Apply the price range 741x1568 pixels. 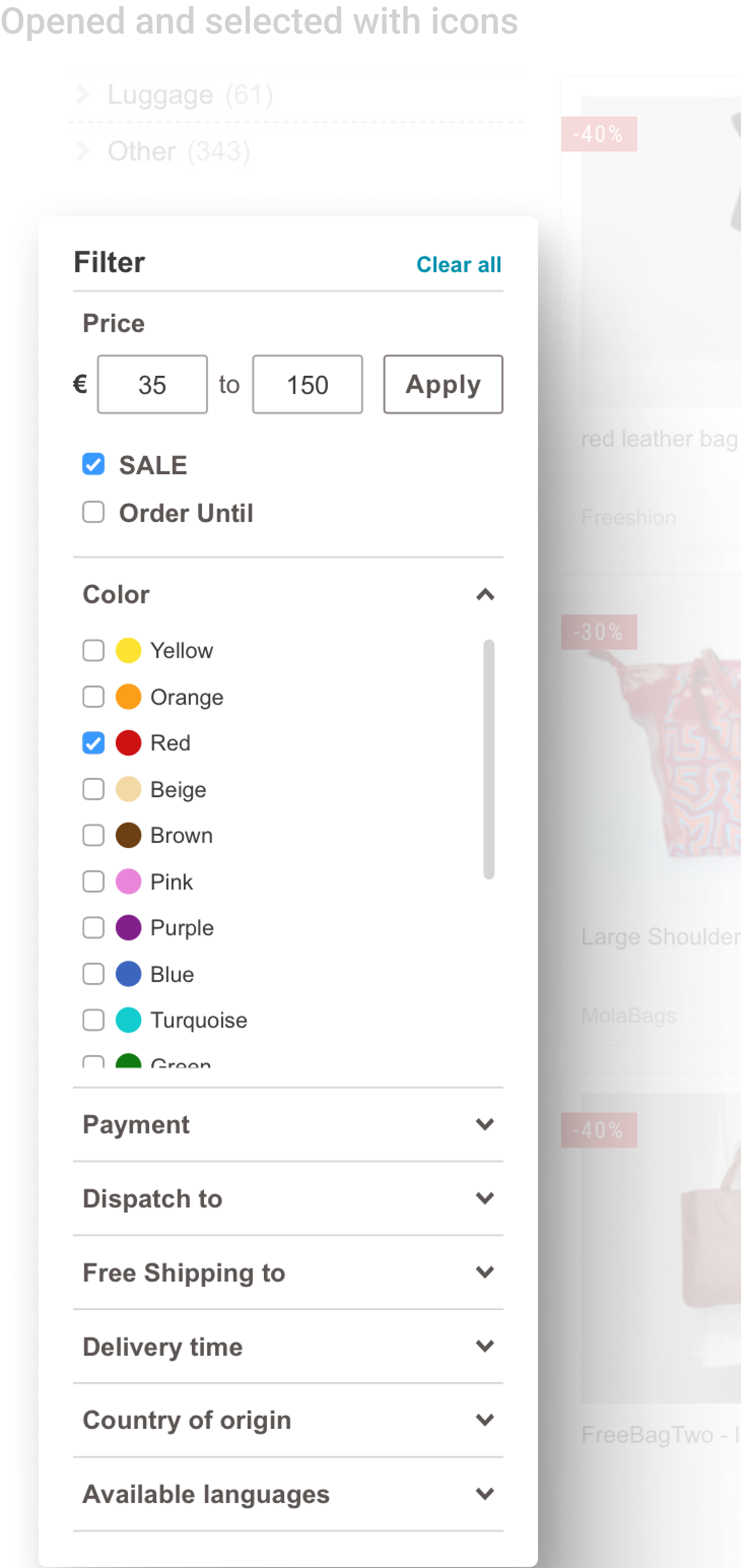coord(443,385)
